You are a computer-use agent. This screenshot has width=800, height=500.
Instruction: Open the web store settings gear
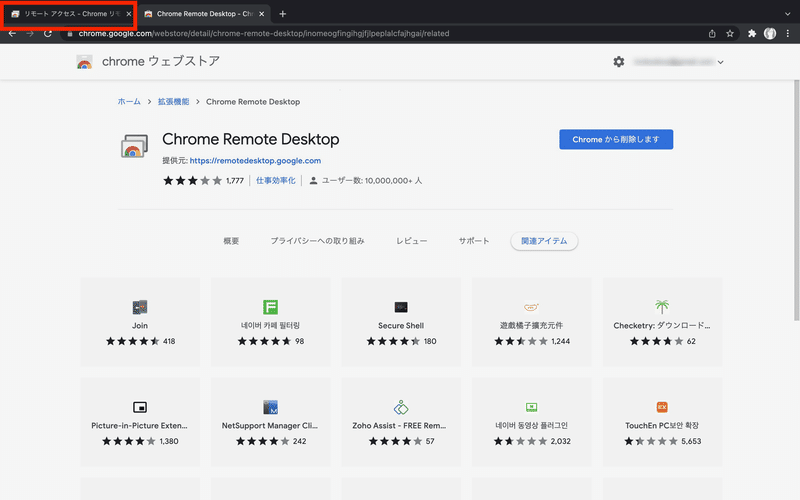pyautogui.click(x=618, y=62)
